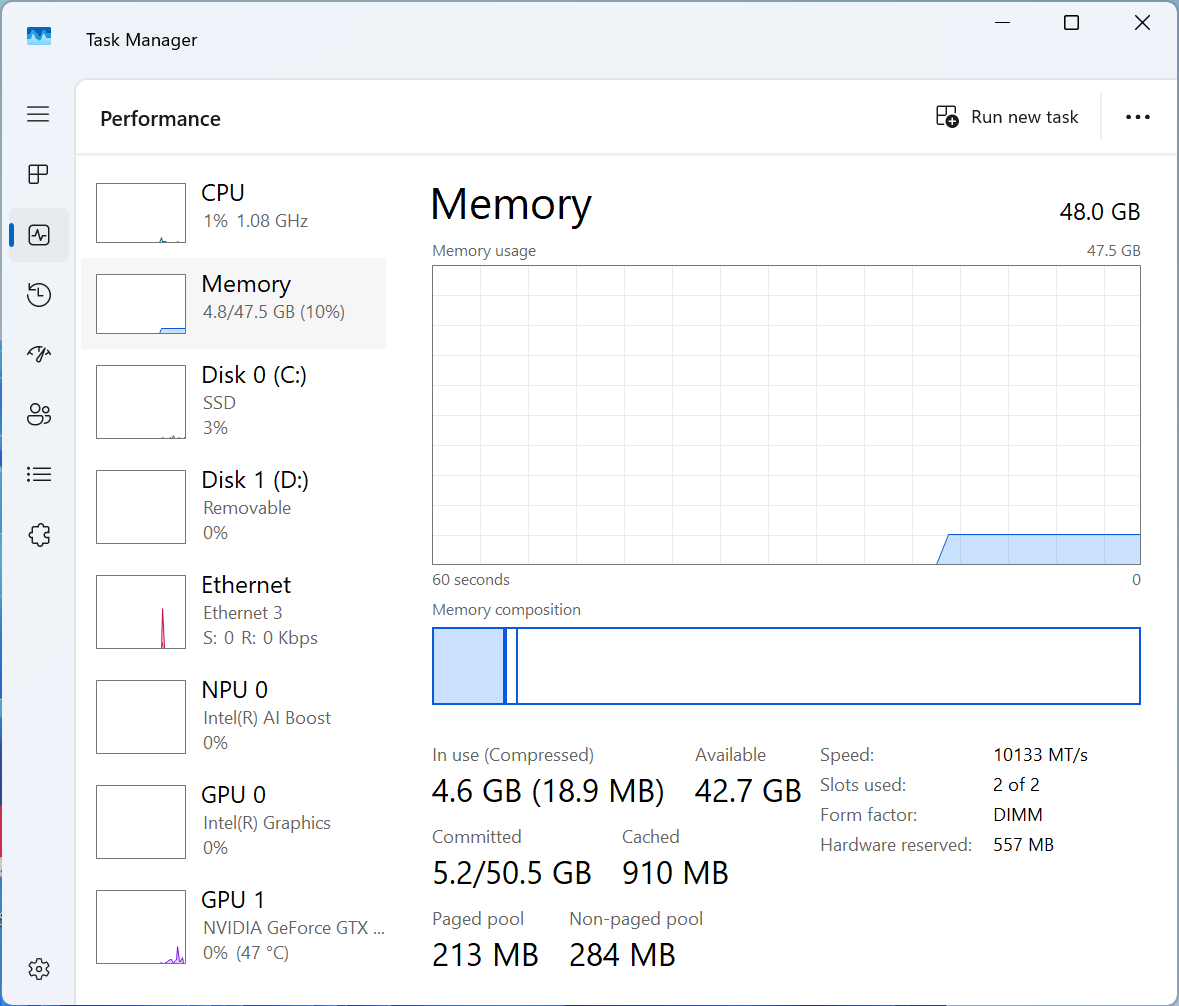
Task: Click the Memory usage graph area
Action: [x=786, y=415]
